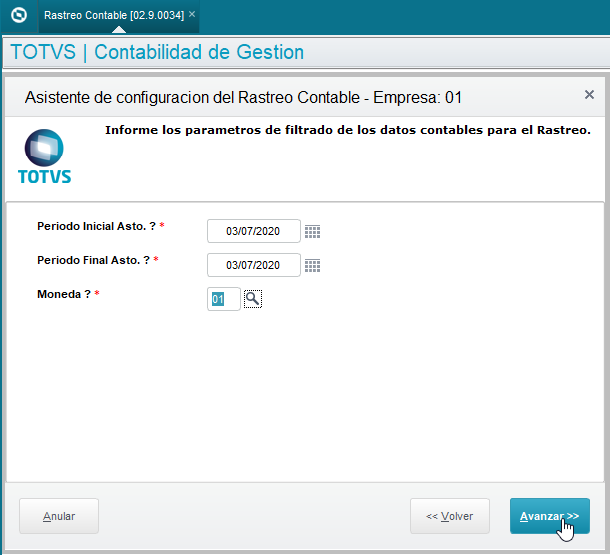The width and height of the screenshot is (610, 555).
Task: Close the Rastreo Contable tab
Action: coord(192,14)
